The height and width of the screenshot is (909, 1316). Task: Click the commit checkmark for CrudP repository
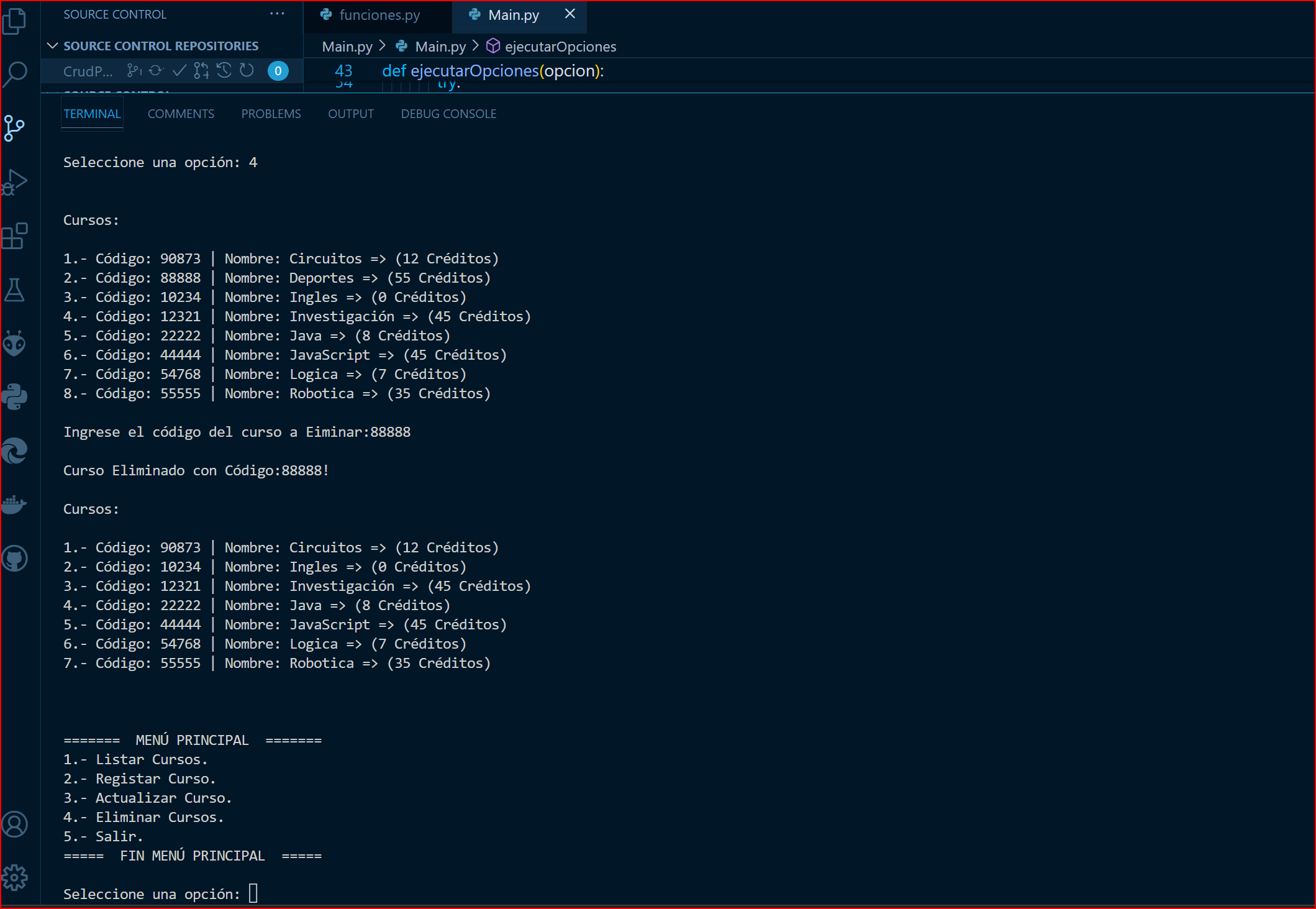[179, 71]
